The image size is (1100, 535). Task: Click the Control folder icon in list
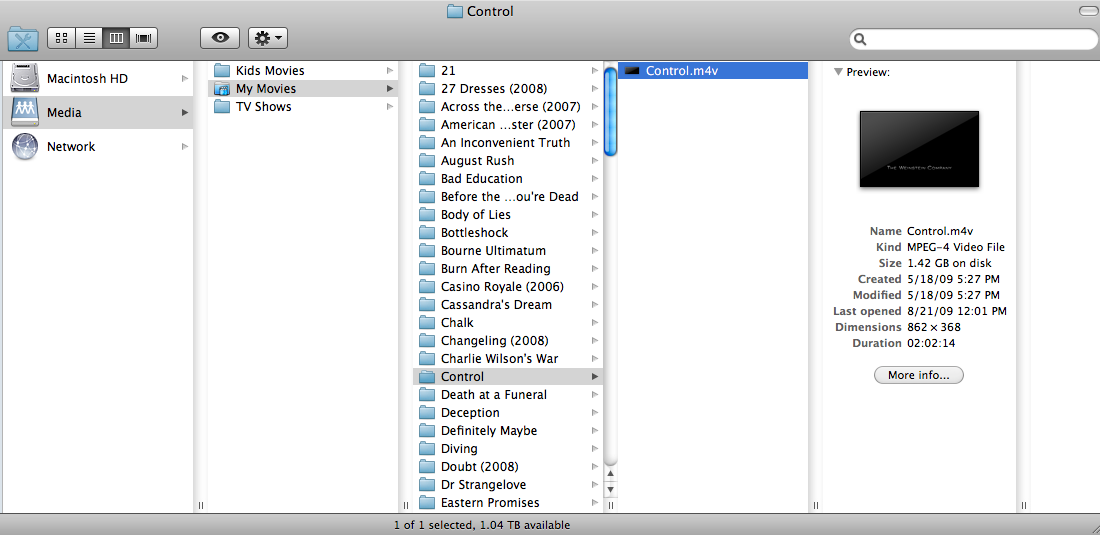tap(427, 377)
